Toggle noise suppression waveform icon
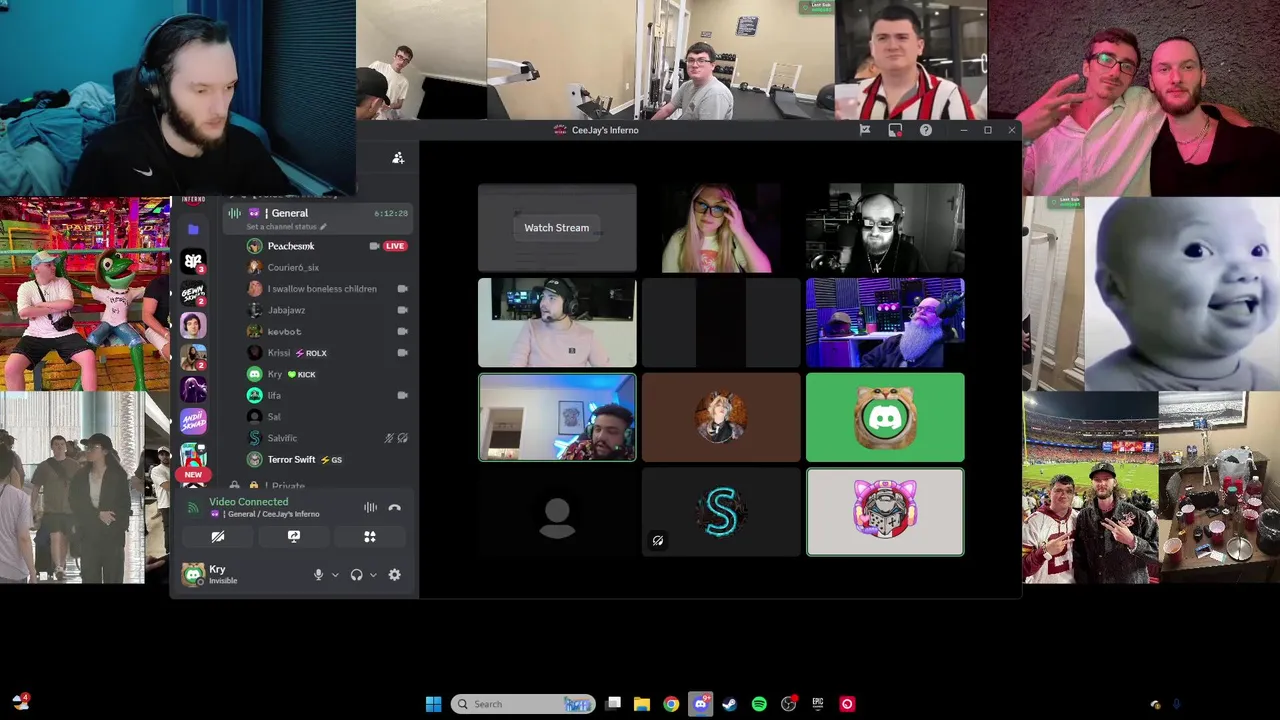This screenshot has width=1280, height=720. click(370, 508)
